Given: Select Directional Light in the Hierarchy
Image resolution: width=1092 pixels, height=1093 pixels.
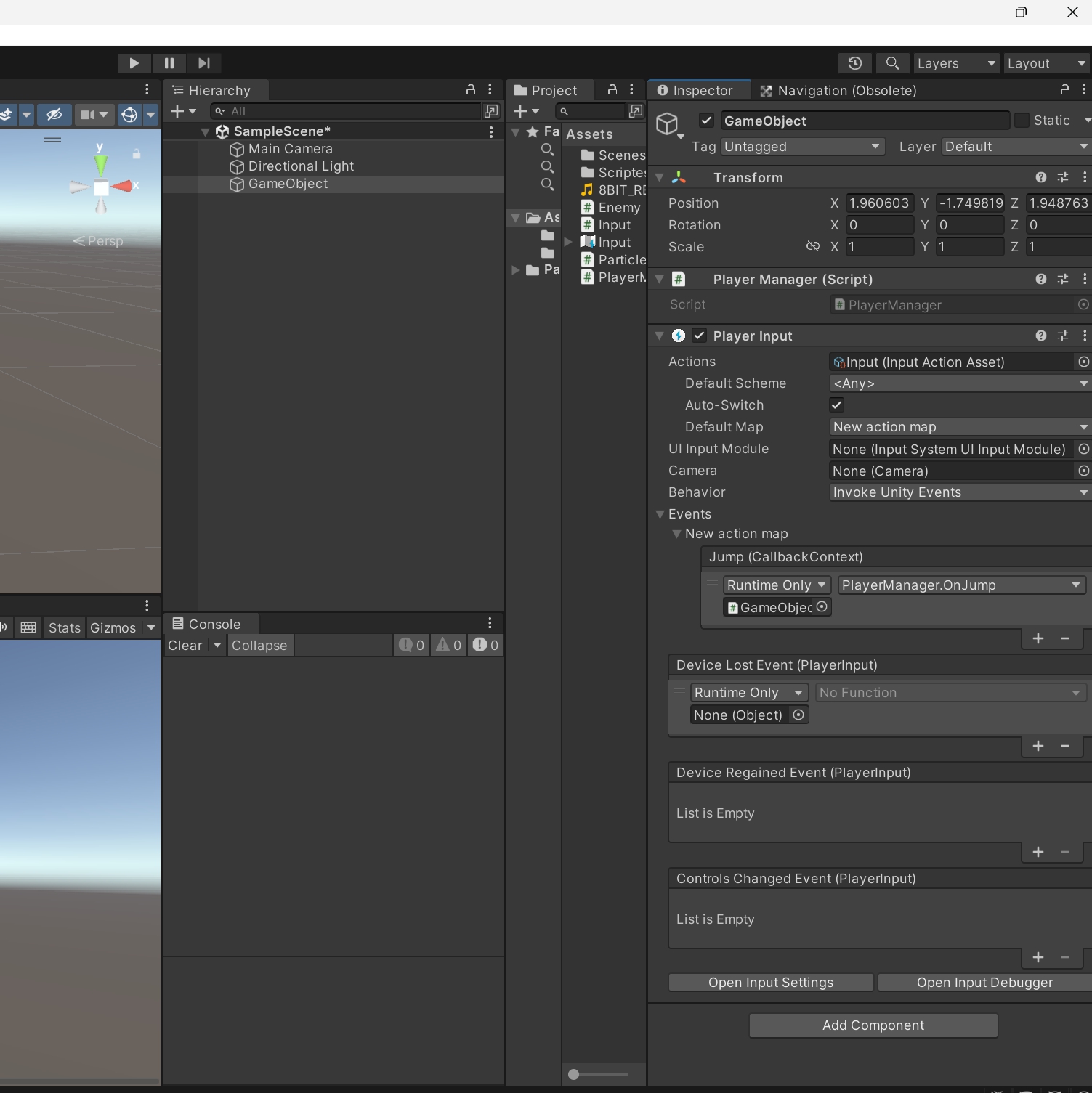Looking at the screenshot, I should tap(301, 166).
